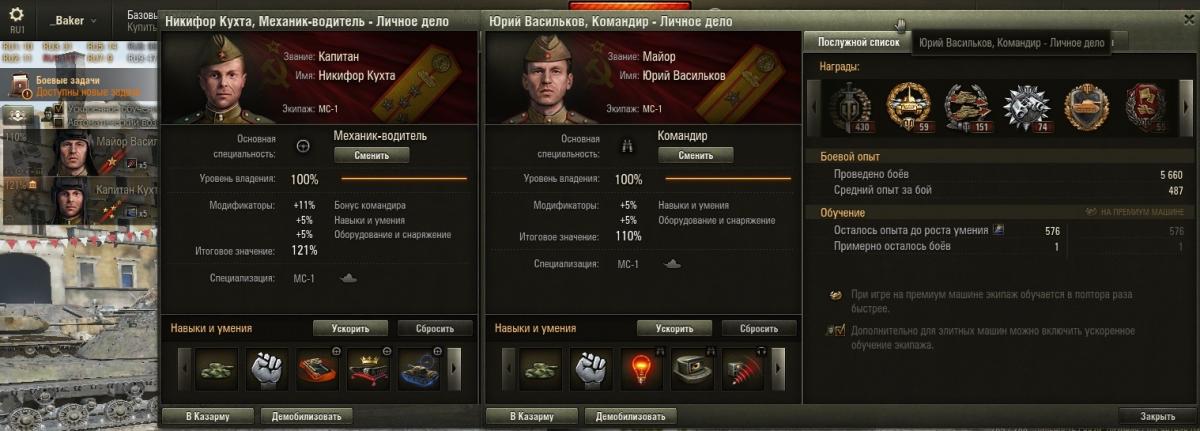The width and height of the screenshot is (1200, 431).
Task: Click the camouflage tank skill icon in Mechanic-driver panel
Action: (x=217, y=369)
